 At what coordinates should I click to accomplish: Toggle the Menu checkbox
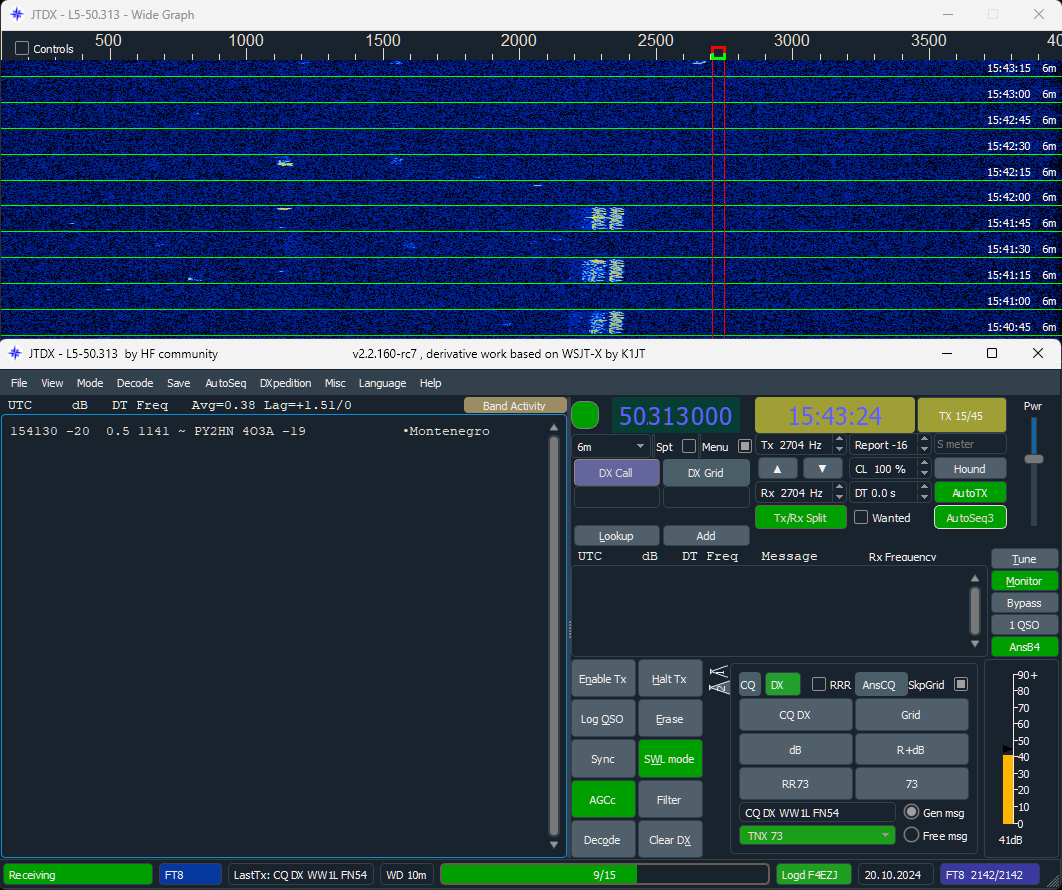pyautogui.click(x=744, y=446)
